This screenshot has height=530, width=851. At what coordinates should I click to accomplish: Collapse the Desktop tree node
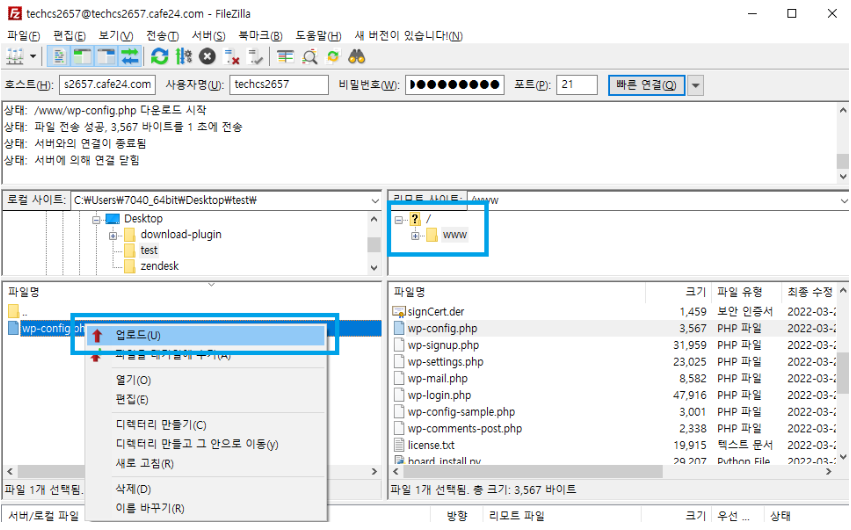(96, 220)
